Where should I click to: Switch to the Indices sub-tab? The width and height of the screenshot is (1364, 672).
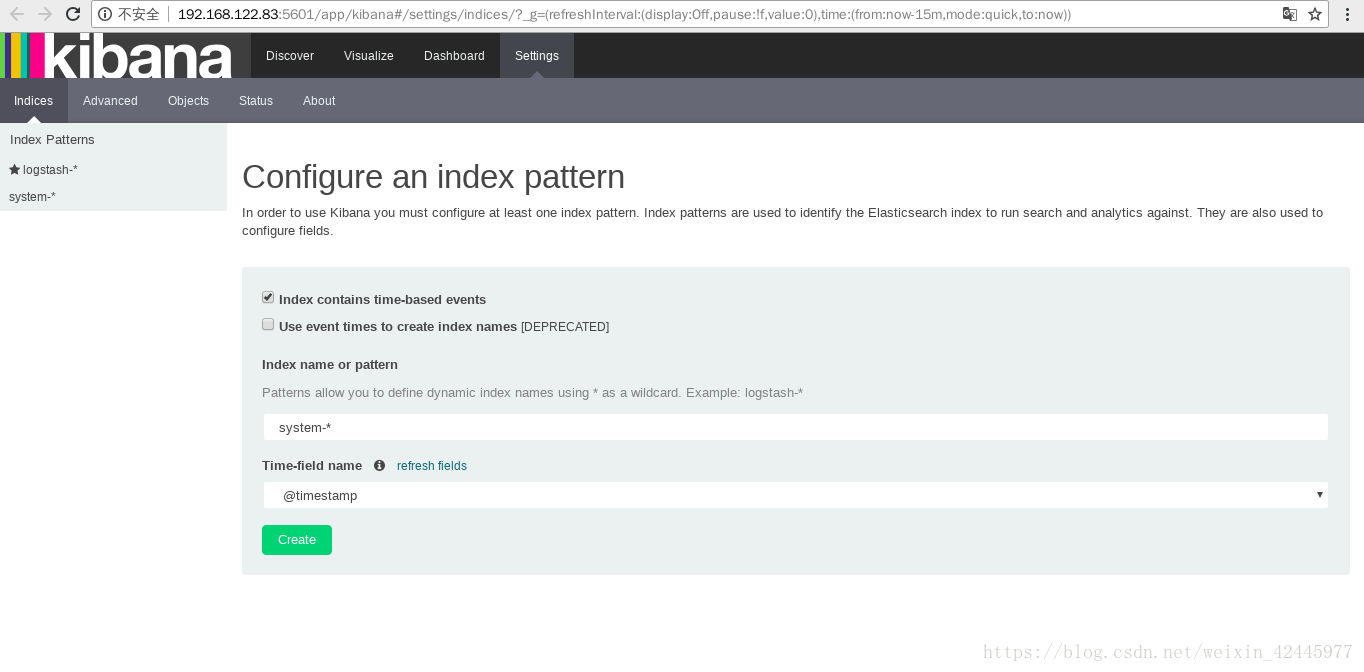(x=34, y=101)
